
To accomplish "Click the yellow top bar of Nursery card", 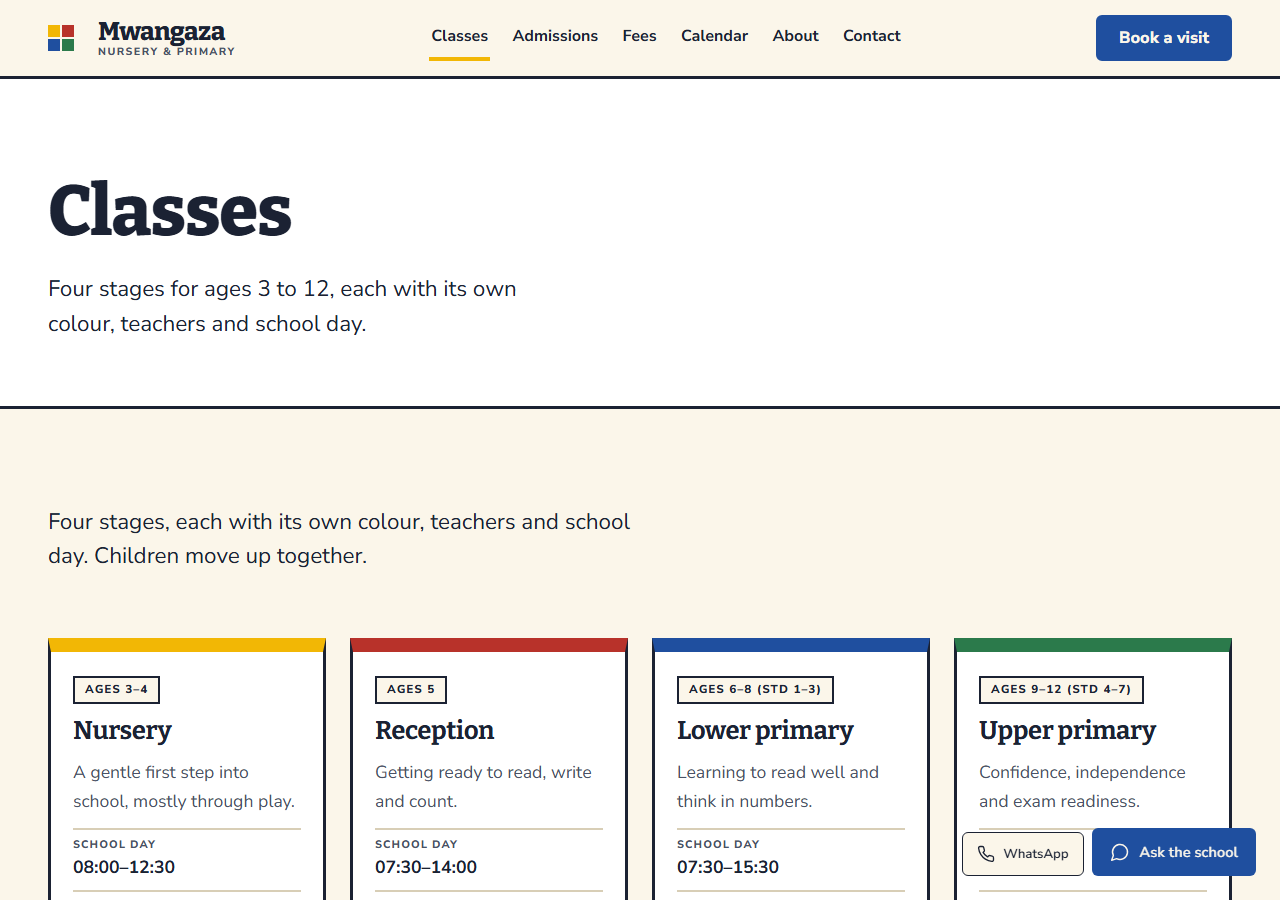I will pyautogui.click(x=187, y=645).
